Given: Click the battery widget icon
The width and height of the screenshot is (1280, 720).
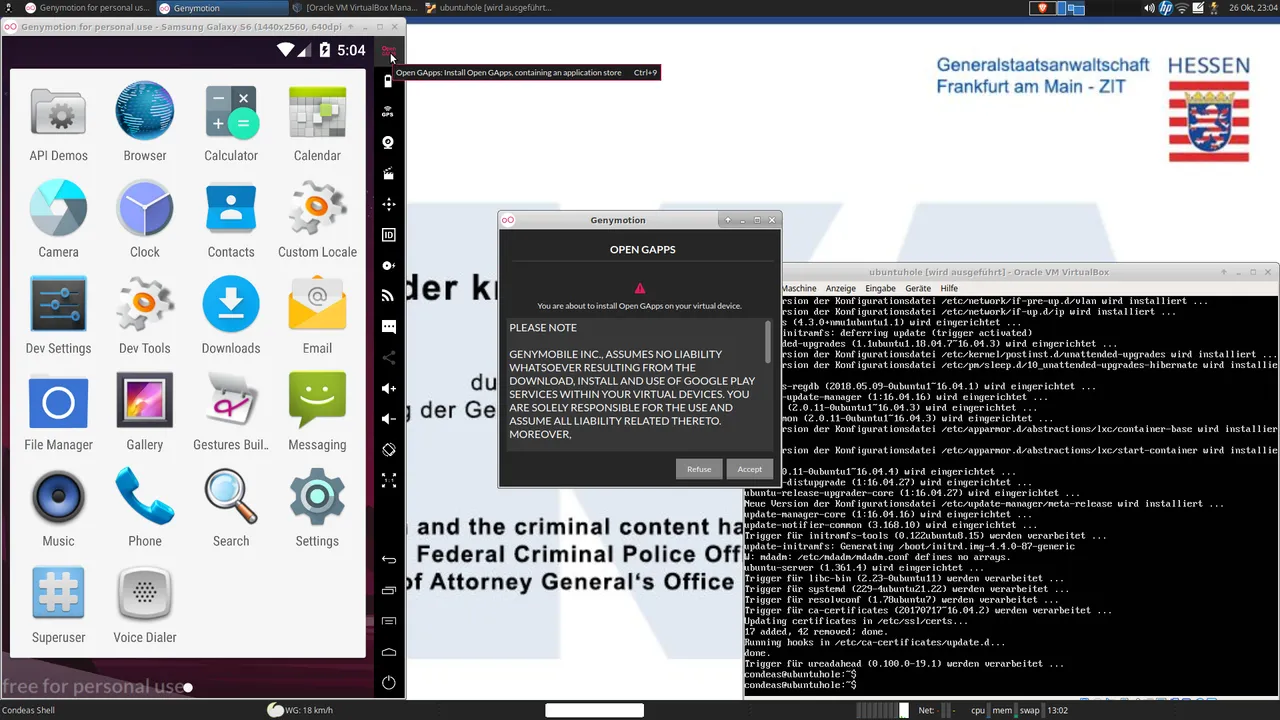Looking at the screenshot, I should point(388,81).
